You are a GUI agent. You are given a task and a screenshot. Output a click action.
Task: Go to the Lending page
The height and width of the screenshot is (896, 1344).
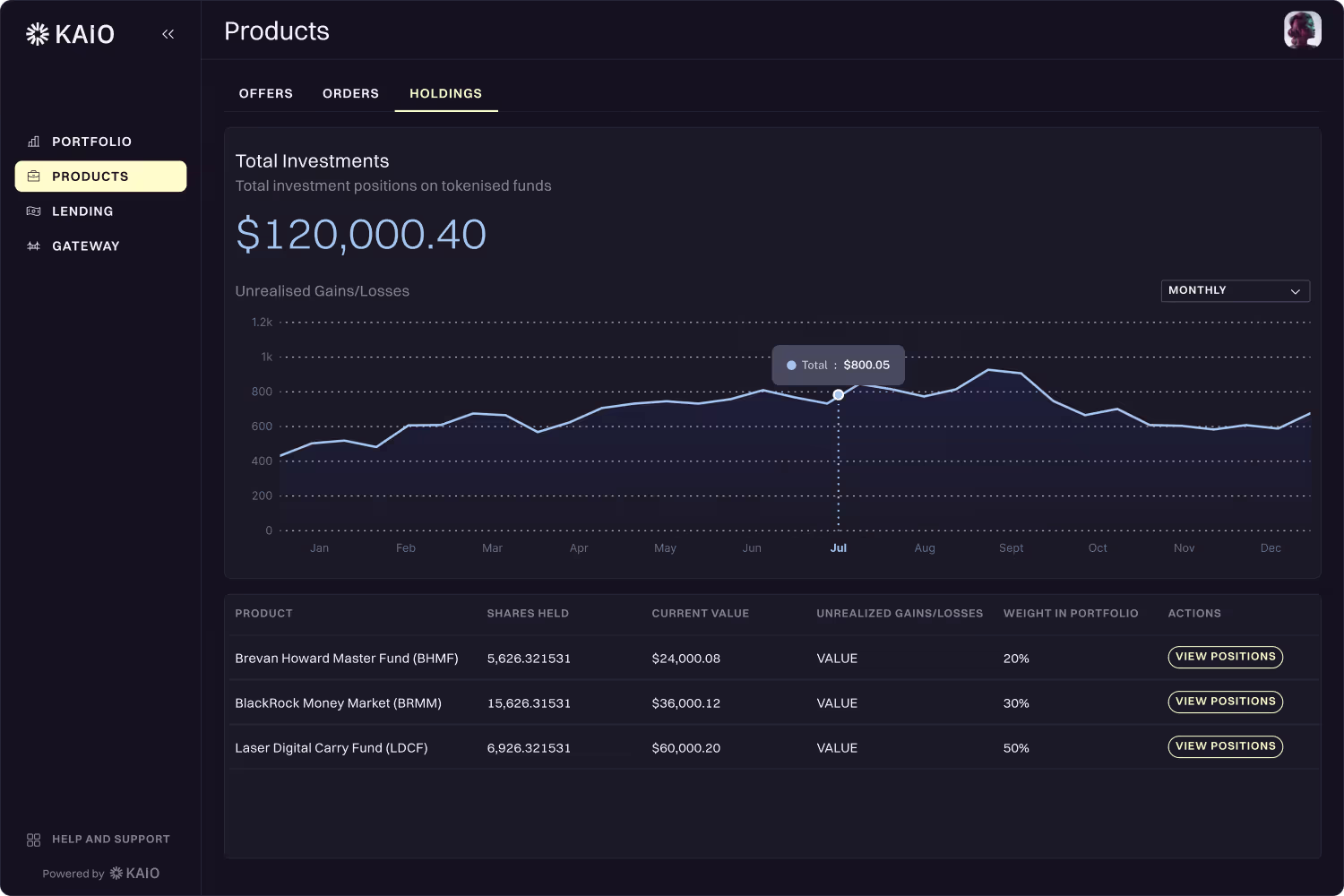tap(100, 211)
